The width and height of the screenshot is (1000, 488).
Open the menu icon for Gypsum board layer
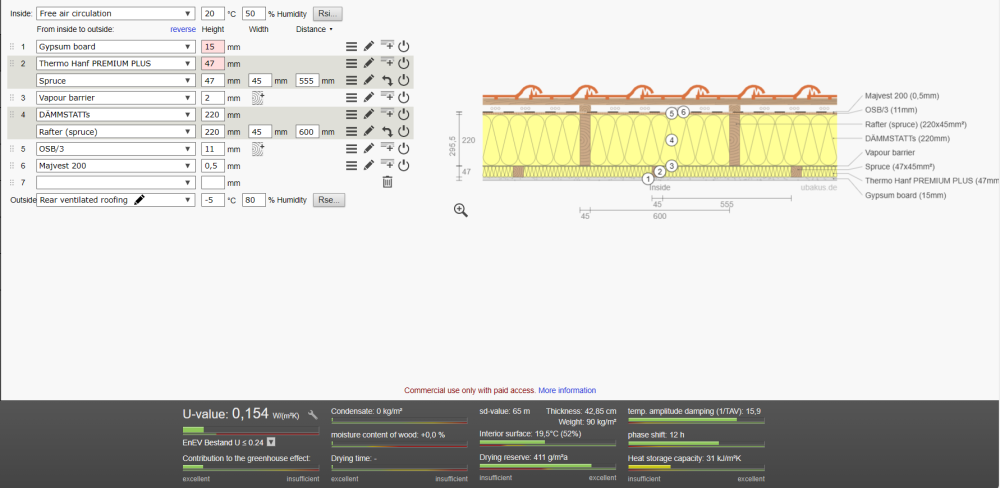351,46
